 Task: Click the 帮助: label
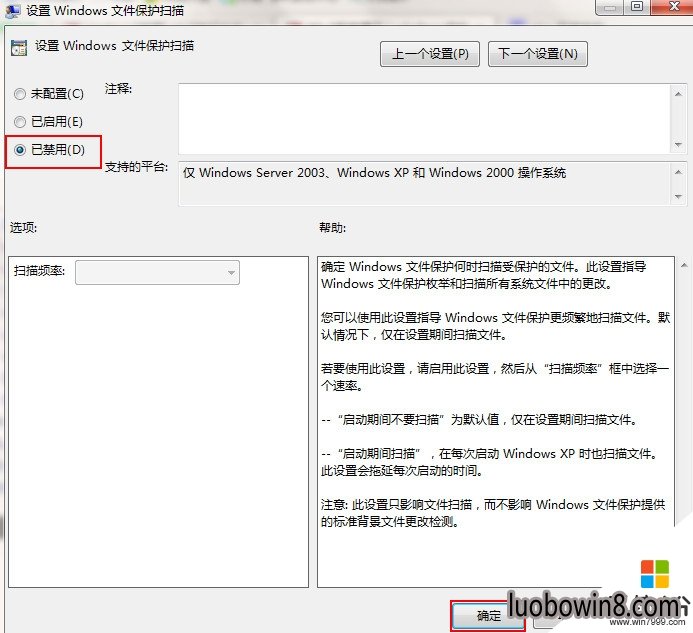332,228
